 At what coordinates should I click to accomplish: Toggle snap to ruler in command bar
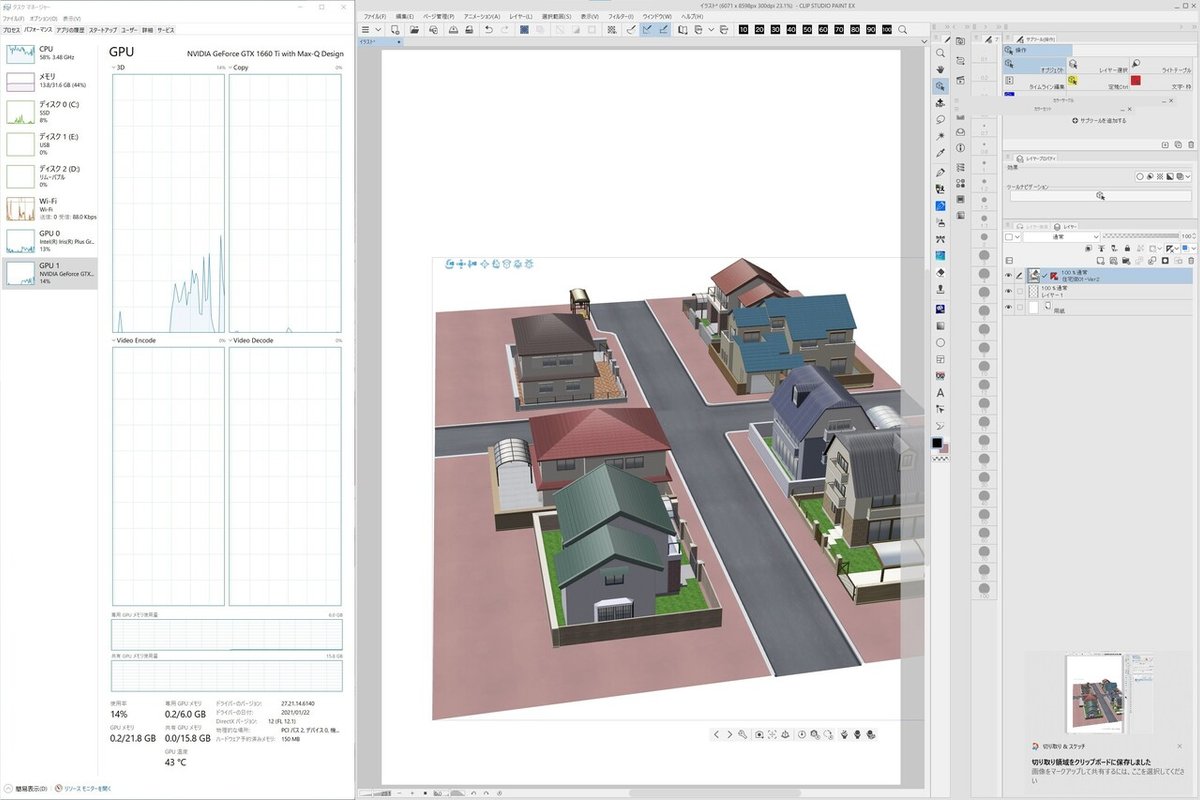click(x=631, y=30)
